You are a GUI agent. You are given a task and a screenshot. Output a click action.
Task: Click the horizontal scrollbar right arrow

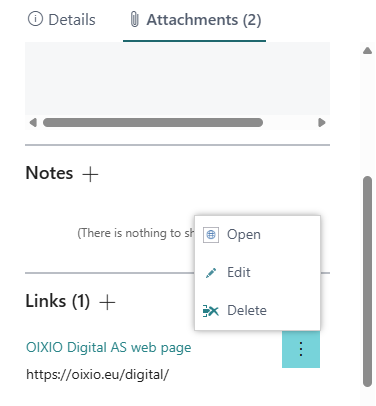[321, 123]
